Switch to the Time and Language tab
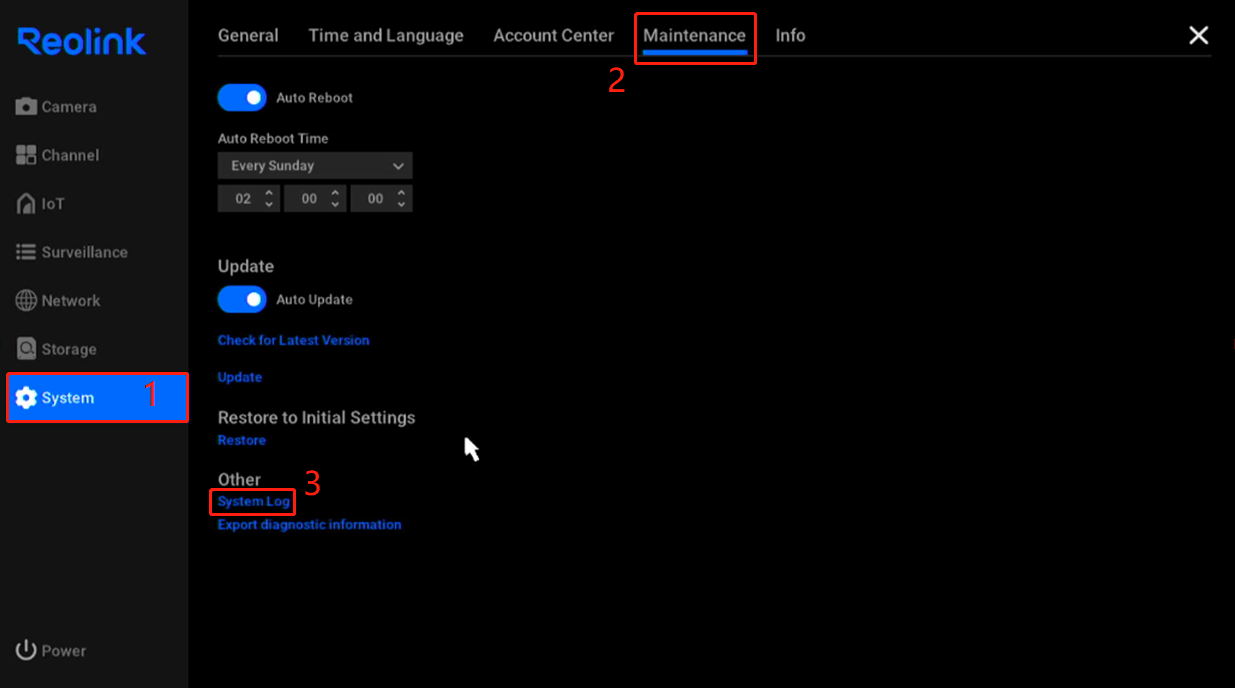Viewport: 1235px width, 688px height. click(x=386, y=35)
